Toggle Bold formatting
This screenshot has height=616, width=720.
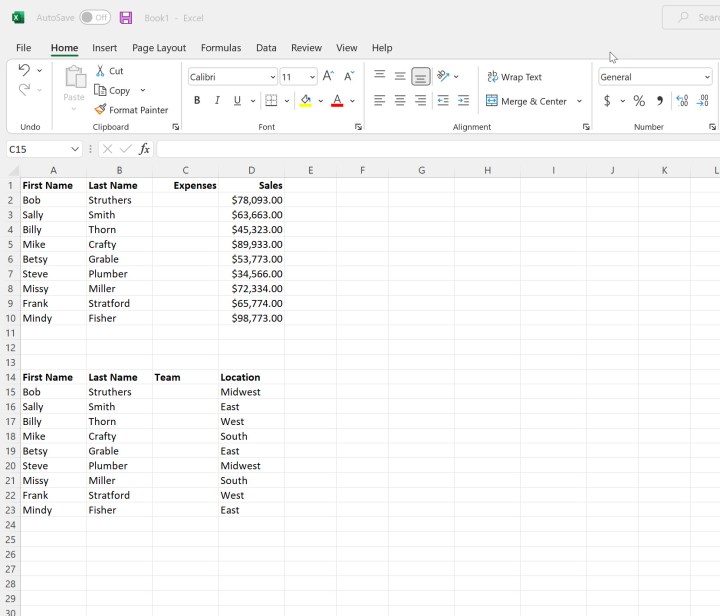click(x=197, y=100)
